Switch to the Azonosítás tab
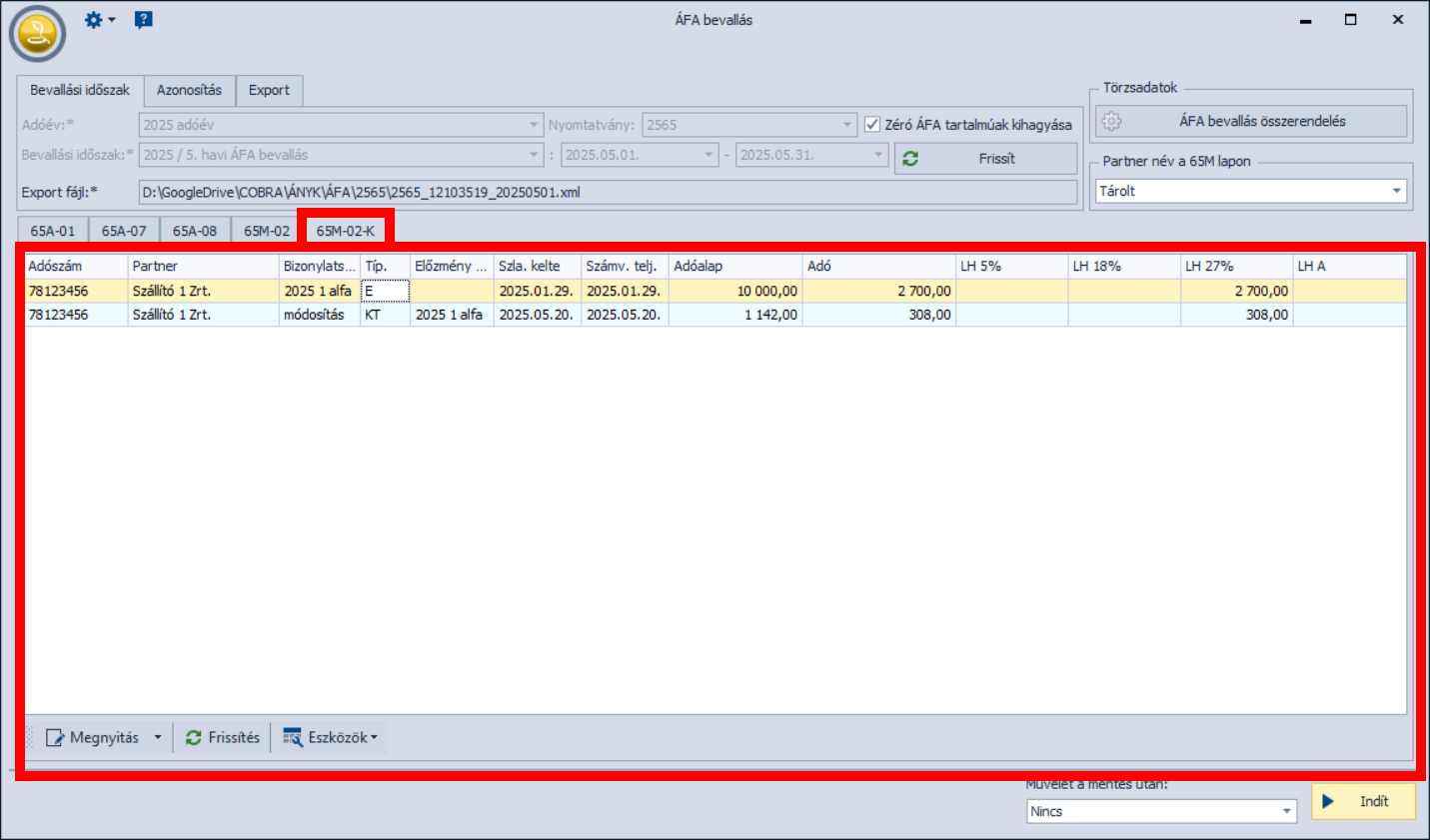The height and width of the screenshot is (840, 1430). (x=189, y=90)
